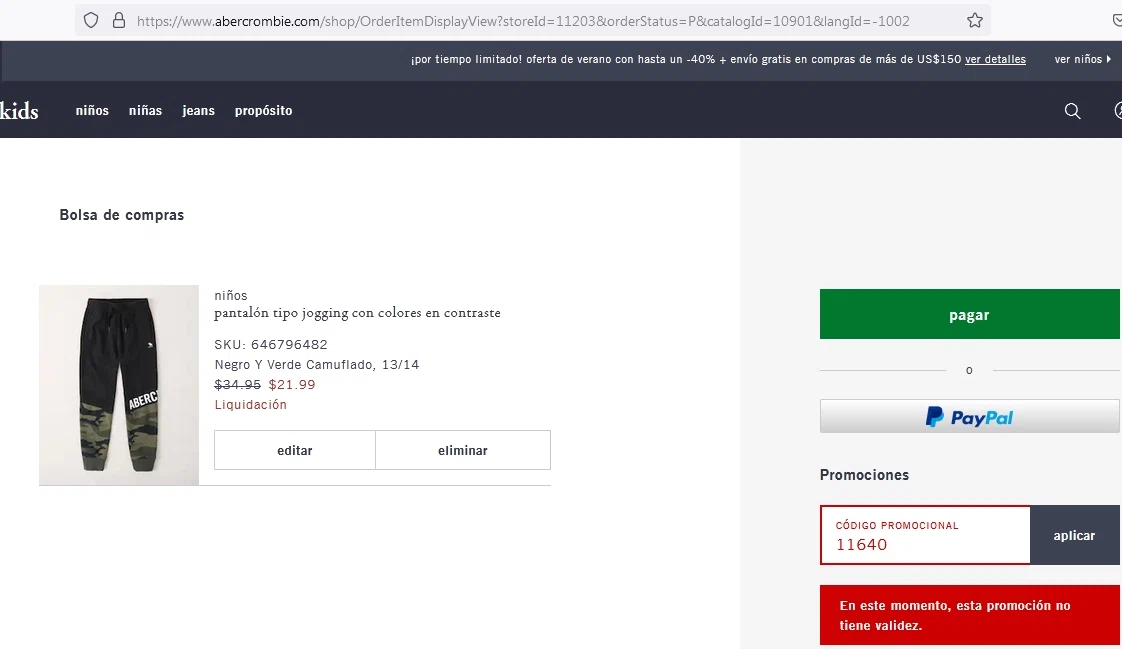Screen dimensions: 1122x649
Task: Bookmark this page with the star icon
Action: tap(975, 21)
